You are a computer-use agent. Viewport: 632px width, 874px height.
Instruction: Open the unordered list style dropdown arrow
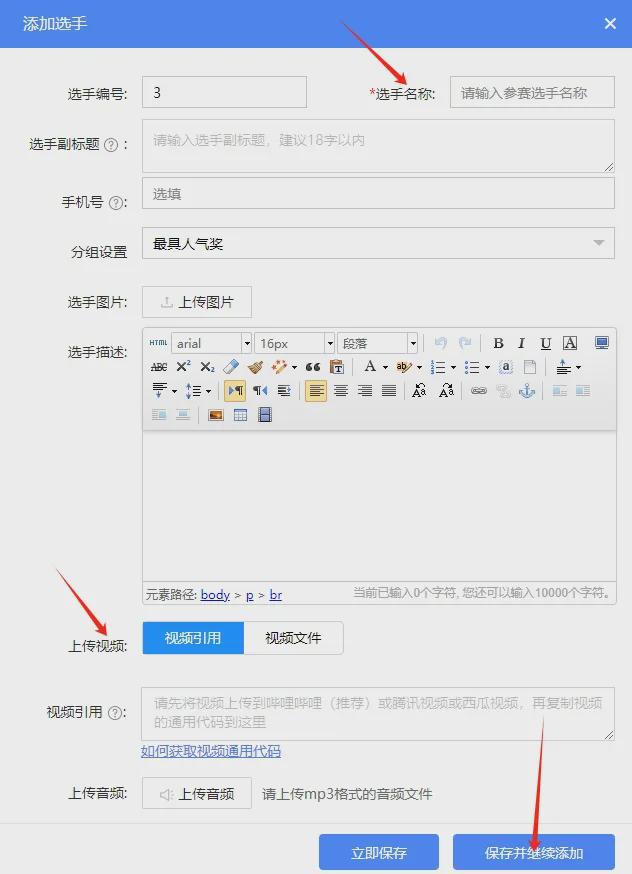[487, 367]
